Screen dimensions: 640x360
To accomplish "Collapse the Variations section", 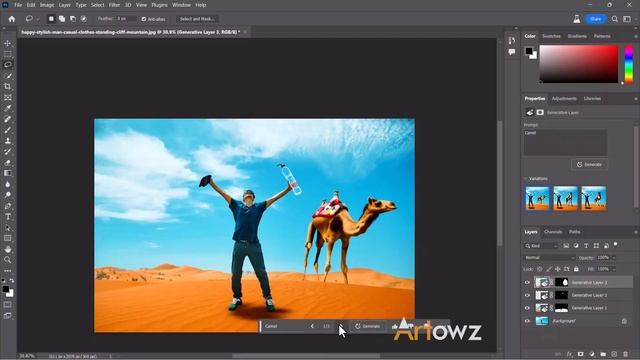I will pyautogui.click(x=526, y=179).
